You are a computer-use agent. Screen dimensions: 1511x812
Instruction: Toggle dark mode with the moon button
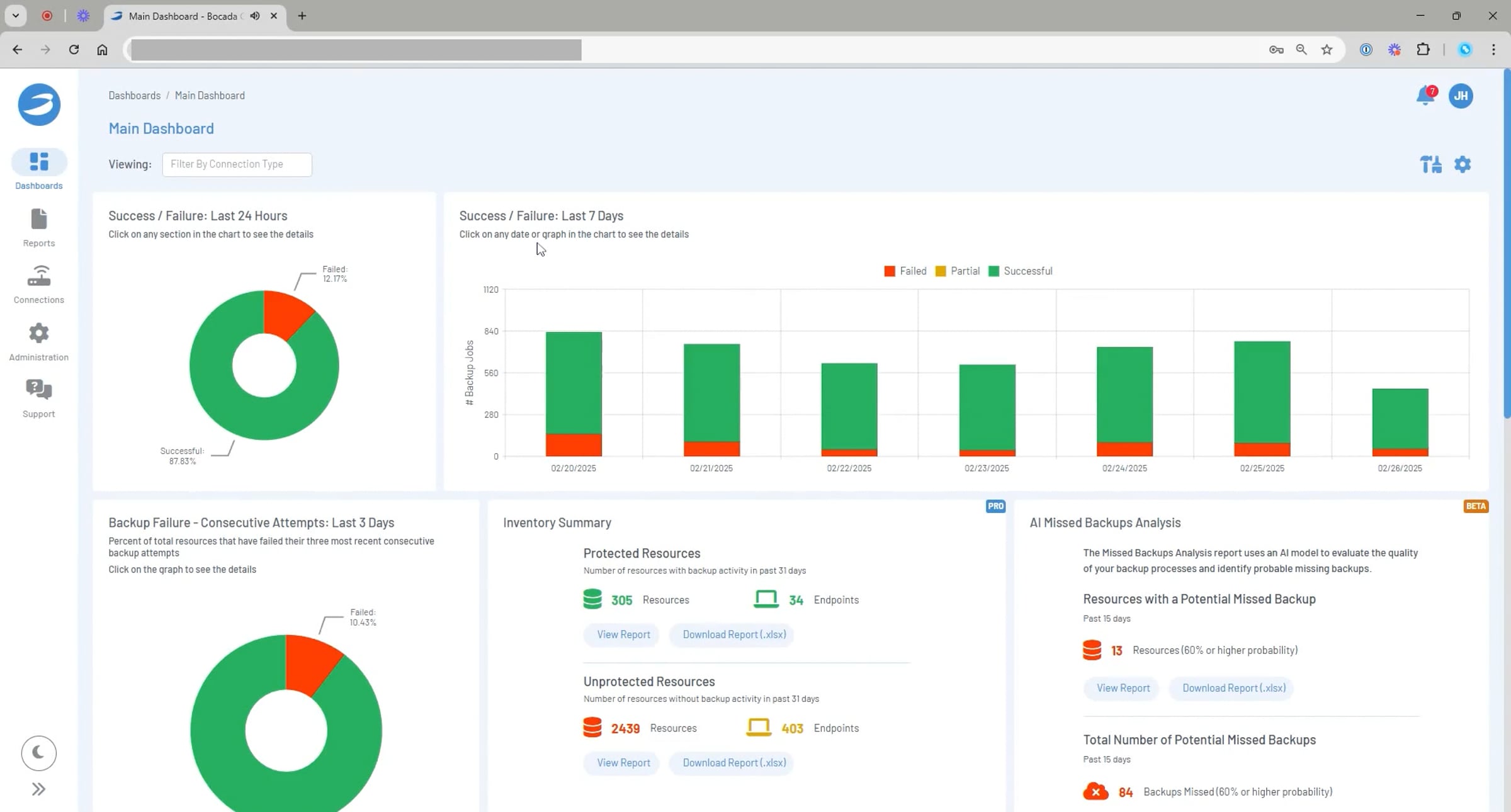(x=38, y=753)
